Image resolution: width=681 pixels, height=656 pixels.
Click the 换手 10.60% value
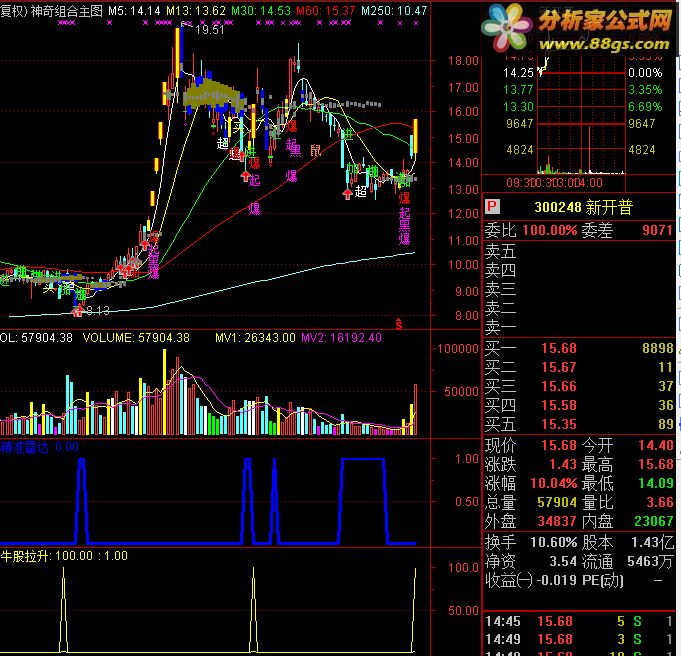554,542
